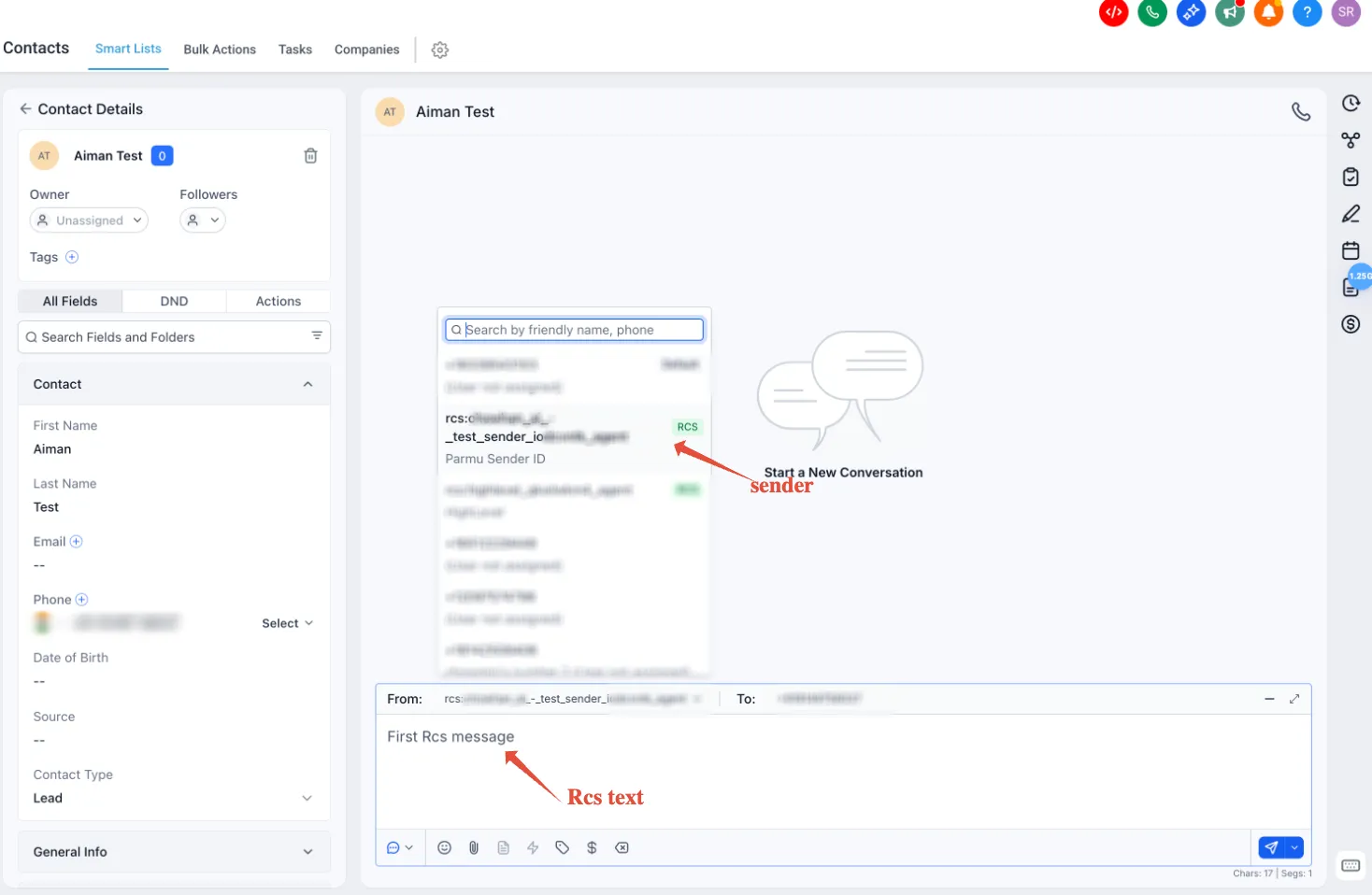The width and height of the screenshot is (1372, 895).
Task: Switch to the Actions tab
Action: pyautogui.click(x=279, y=301)
